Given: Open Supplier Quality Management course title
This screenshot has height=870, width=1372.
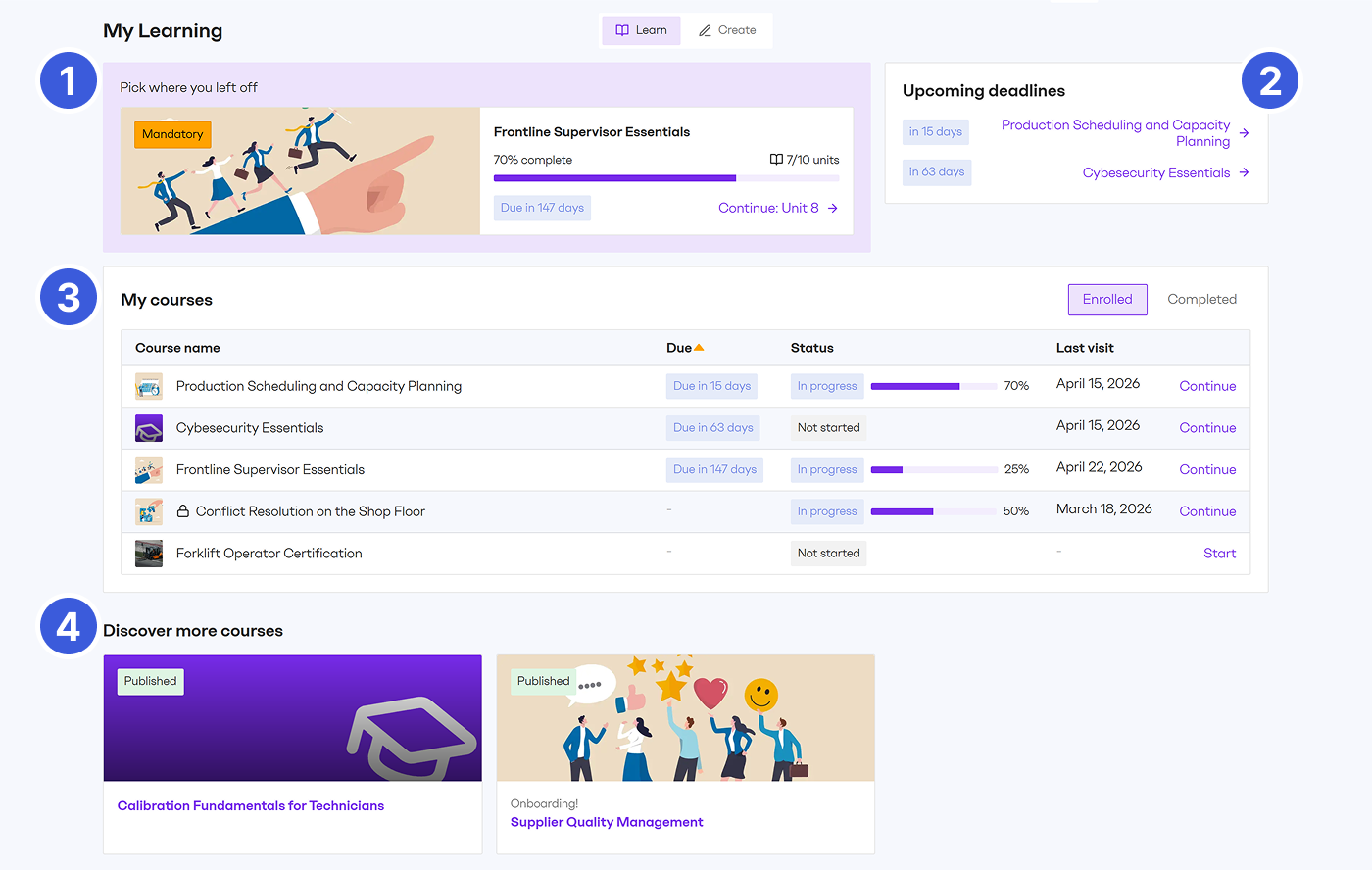Looking at the screenshot, I should coord(607,823).
